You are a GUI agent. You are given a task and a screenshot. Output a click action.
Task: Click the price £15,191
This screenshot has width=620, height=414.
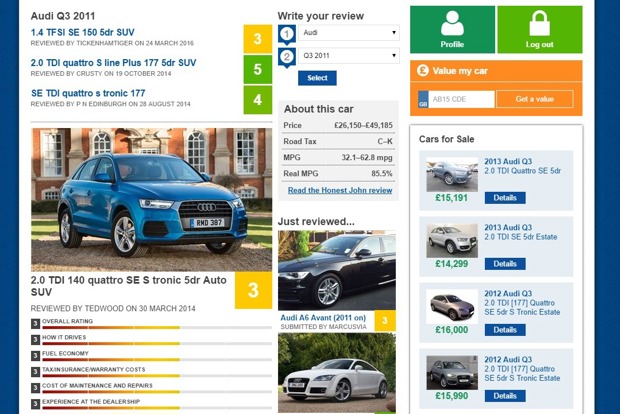(452, 198)
